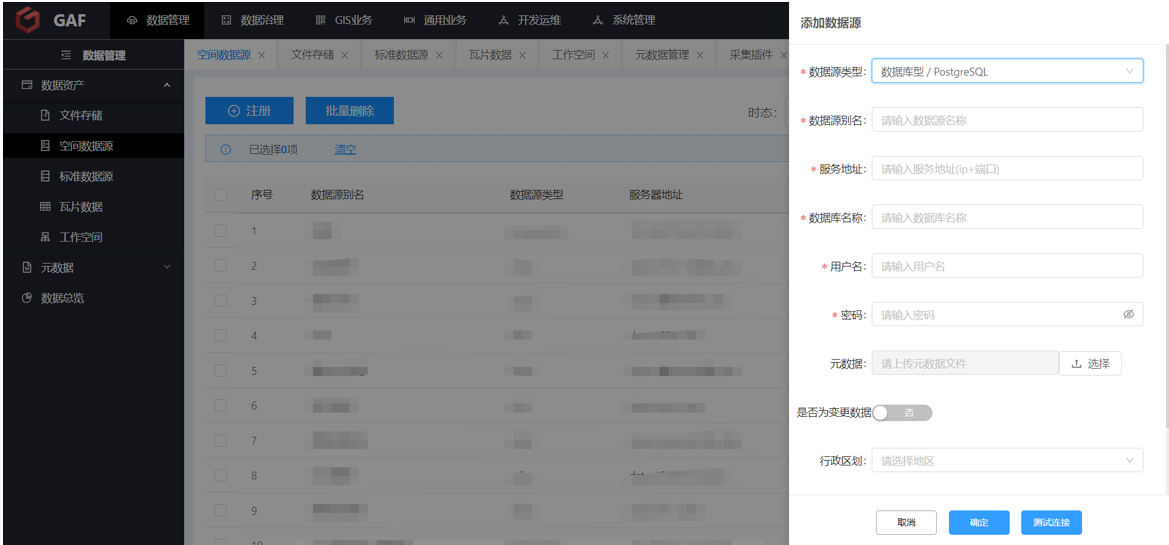This screenshot has width=1169, height=545.
Task: Click the 瓦片数据 grid icon in sidebar
Action: pyautogui.click(x=45, y=207)
